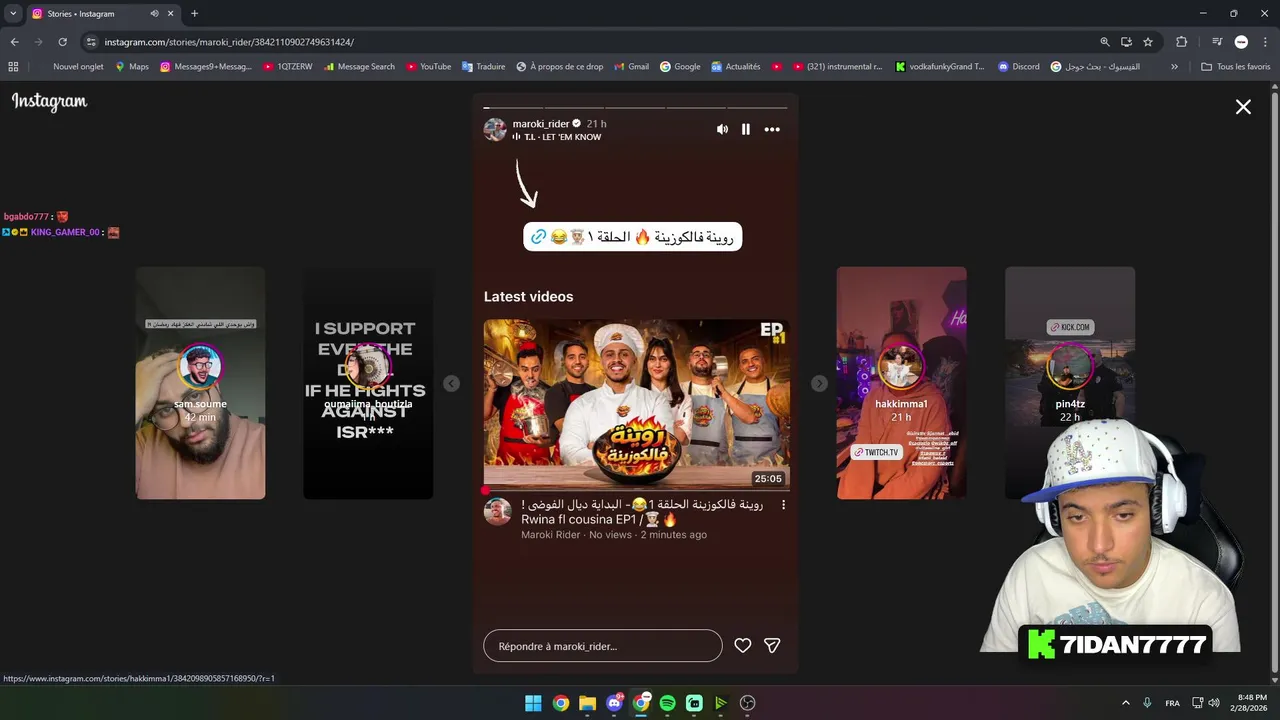
Task: Open hakkimma1 story preview
Action: (x=901, y=383)
